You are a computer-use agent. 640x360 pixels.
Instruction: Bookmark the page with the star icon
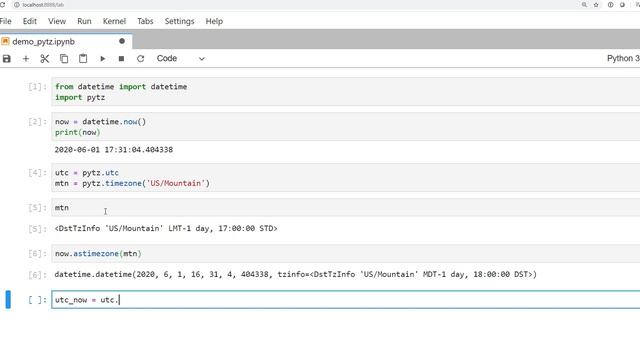(x=596, y=5)
